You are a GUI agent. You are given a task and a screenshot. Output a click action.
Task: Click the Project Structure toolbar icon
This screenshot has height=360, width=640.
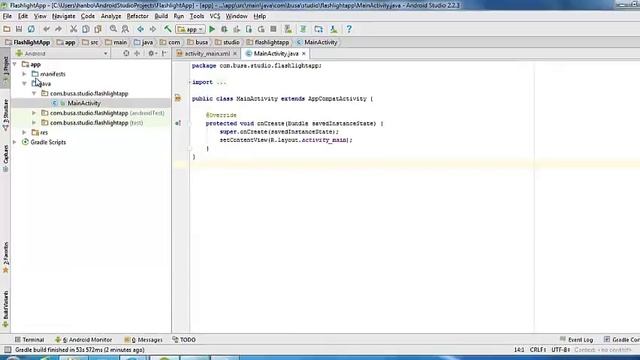(x=318, y=29)
